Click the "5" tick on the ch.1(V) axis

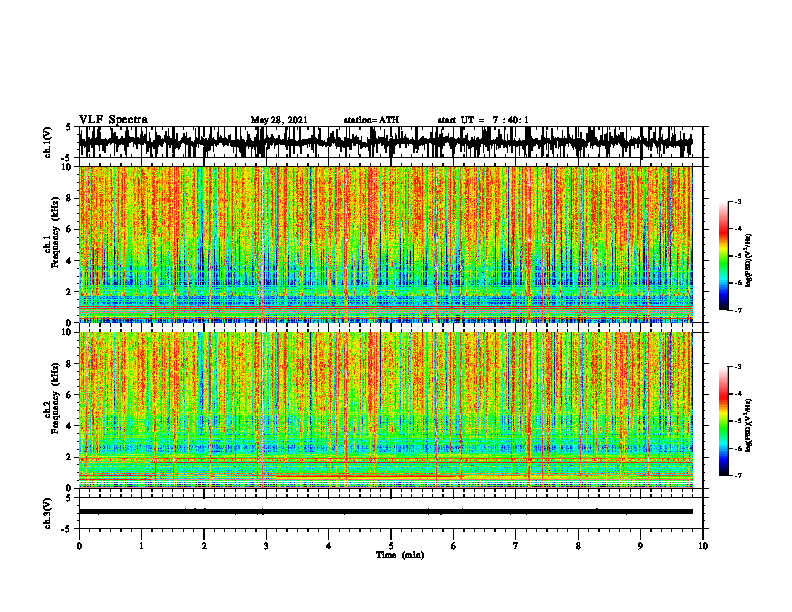click(x=68, y=127)
